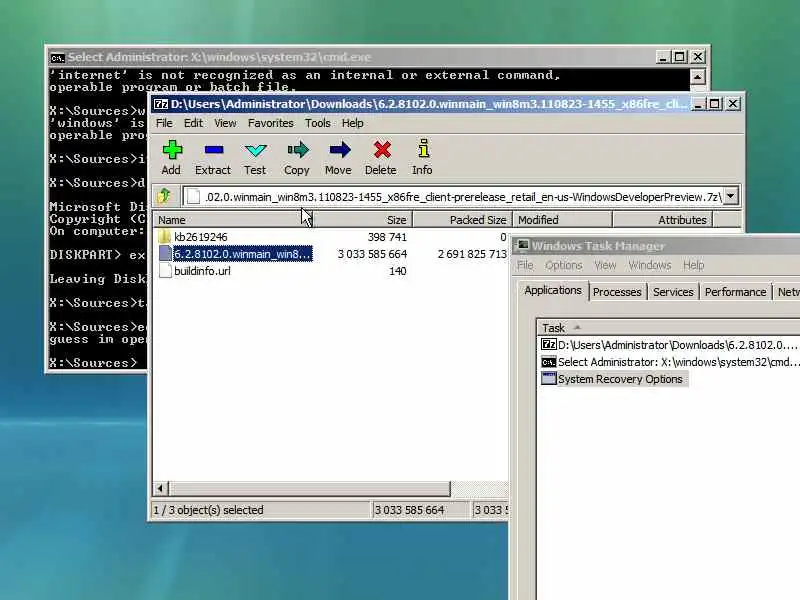Click the Add toolbar icon in 7-Zip
Viewport: 800px width, 600px height.
(172, 150)
